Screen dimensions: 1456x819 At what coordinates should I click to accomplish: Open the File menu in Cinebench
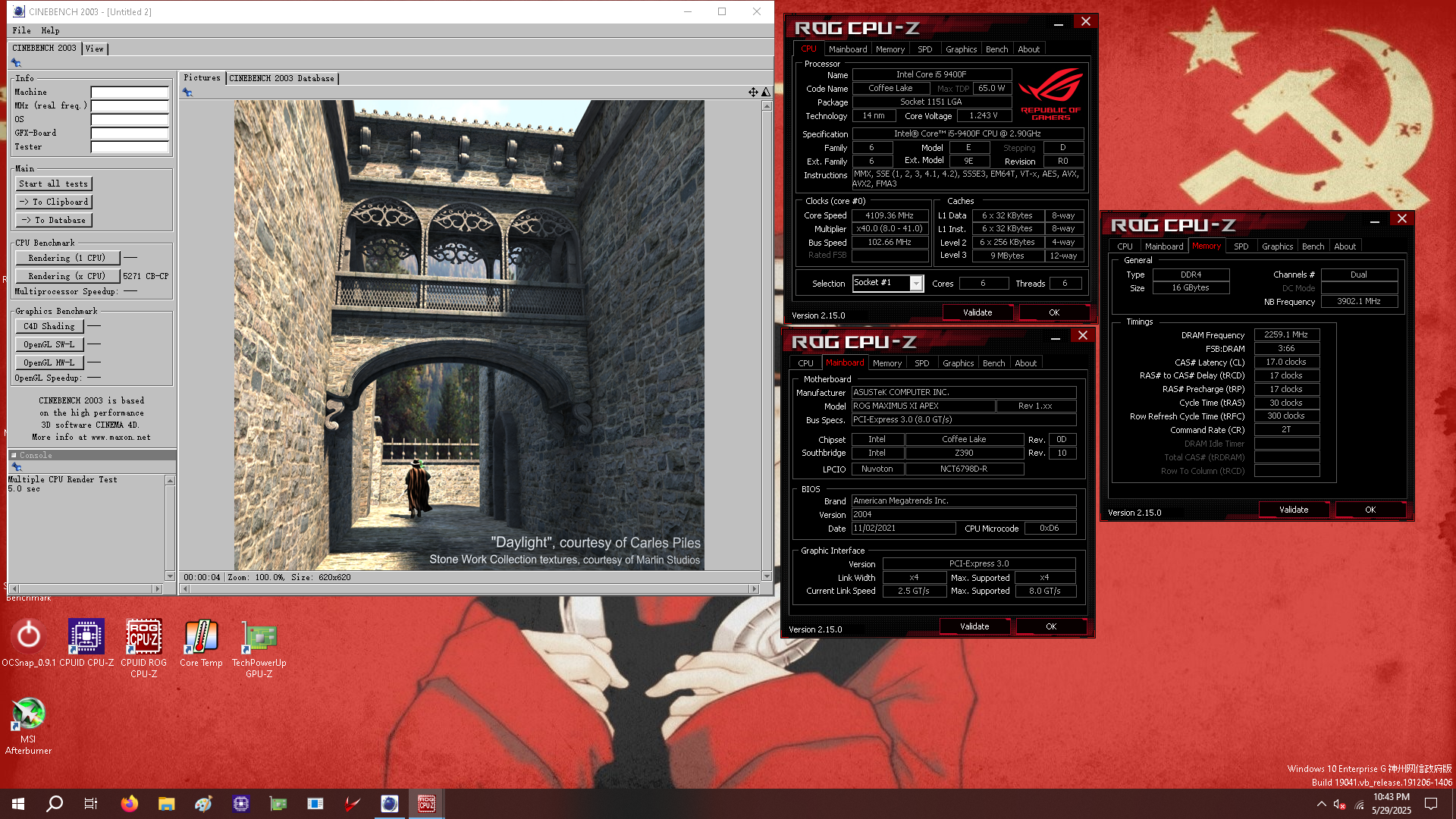[22, 30]
